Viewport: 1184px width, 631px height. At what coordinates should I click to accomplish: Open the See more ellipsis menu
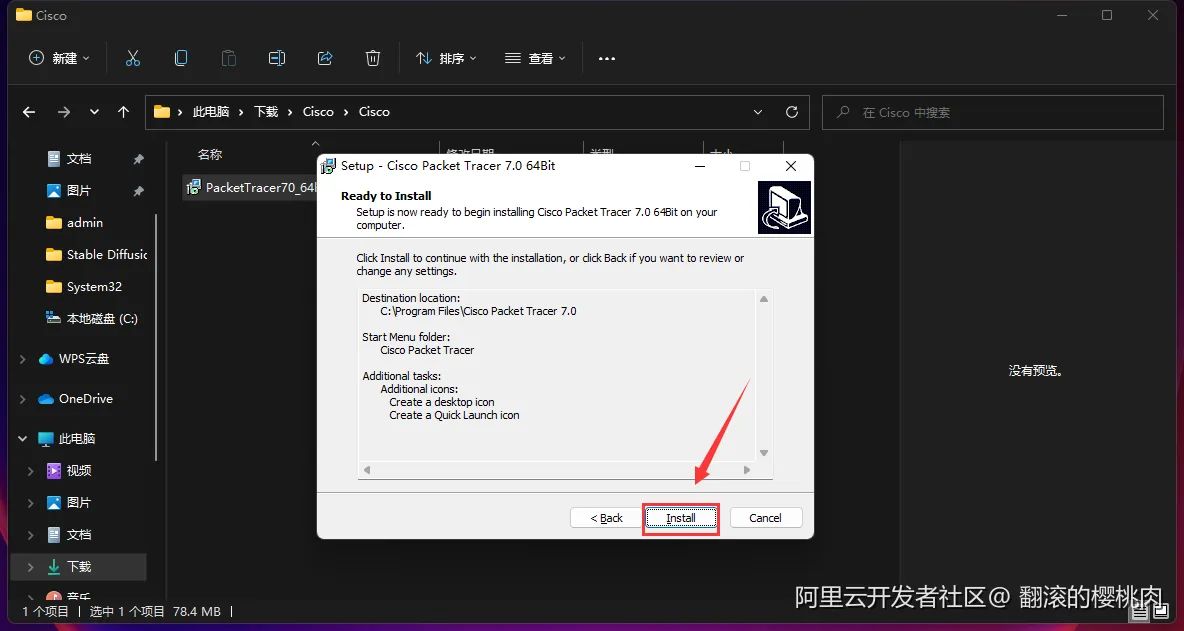[x=607, y=58]
